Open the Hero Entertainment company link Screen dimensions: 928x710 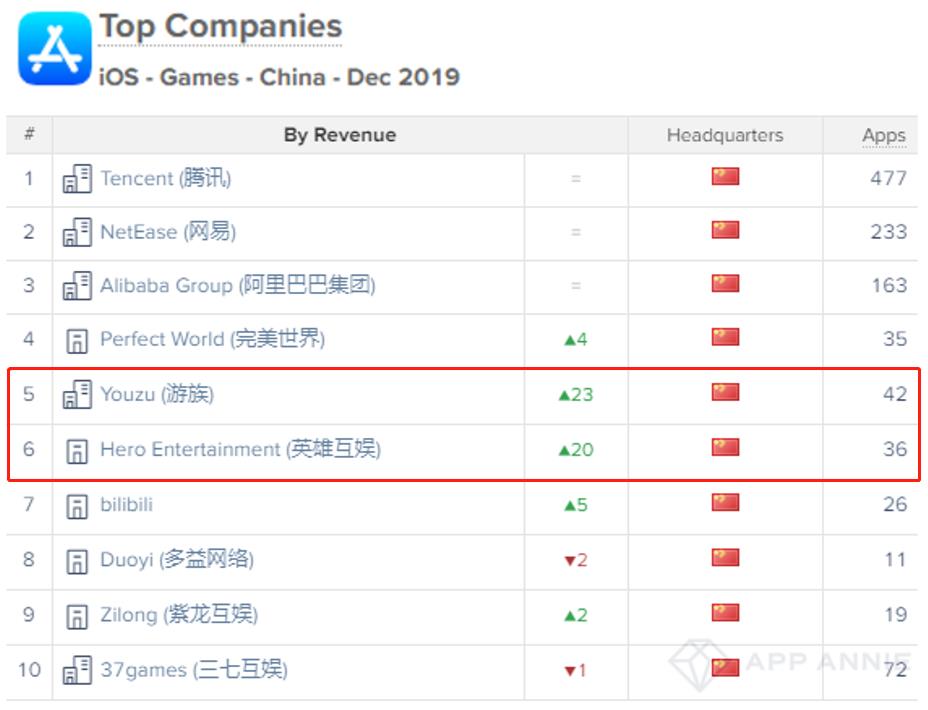(x=241, y=448)
